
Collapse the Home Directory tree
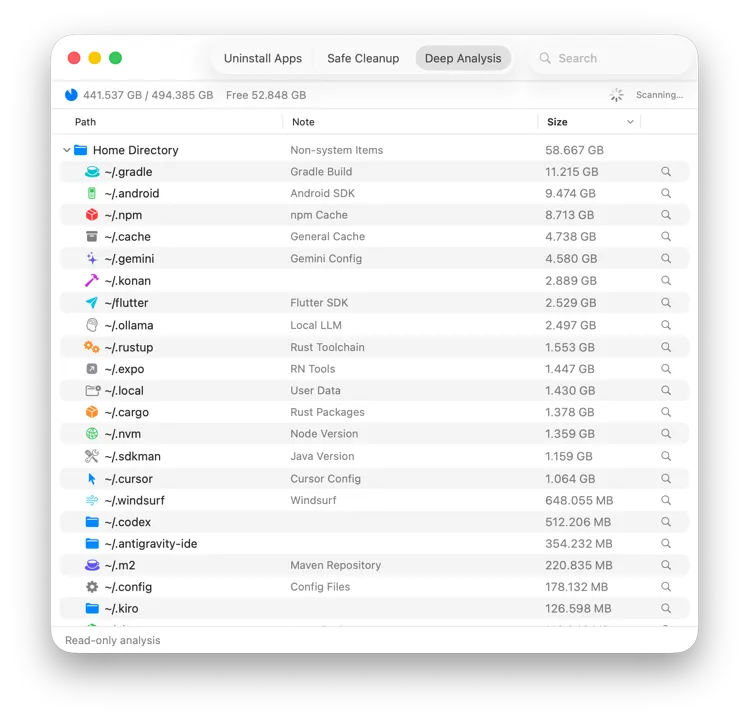pyautogui.click(x=67, y=150)
